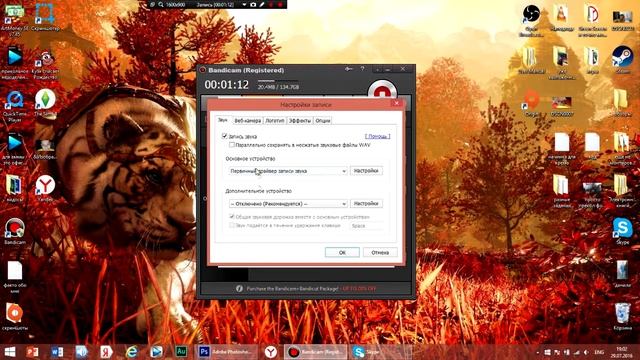The height and width of the screenshot is (360, 640).
Task: Click Отмена in recording settings dialog
Action: (x=380, y=253)
